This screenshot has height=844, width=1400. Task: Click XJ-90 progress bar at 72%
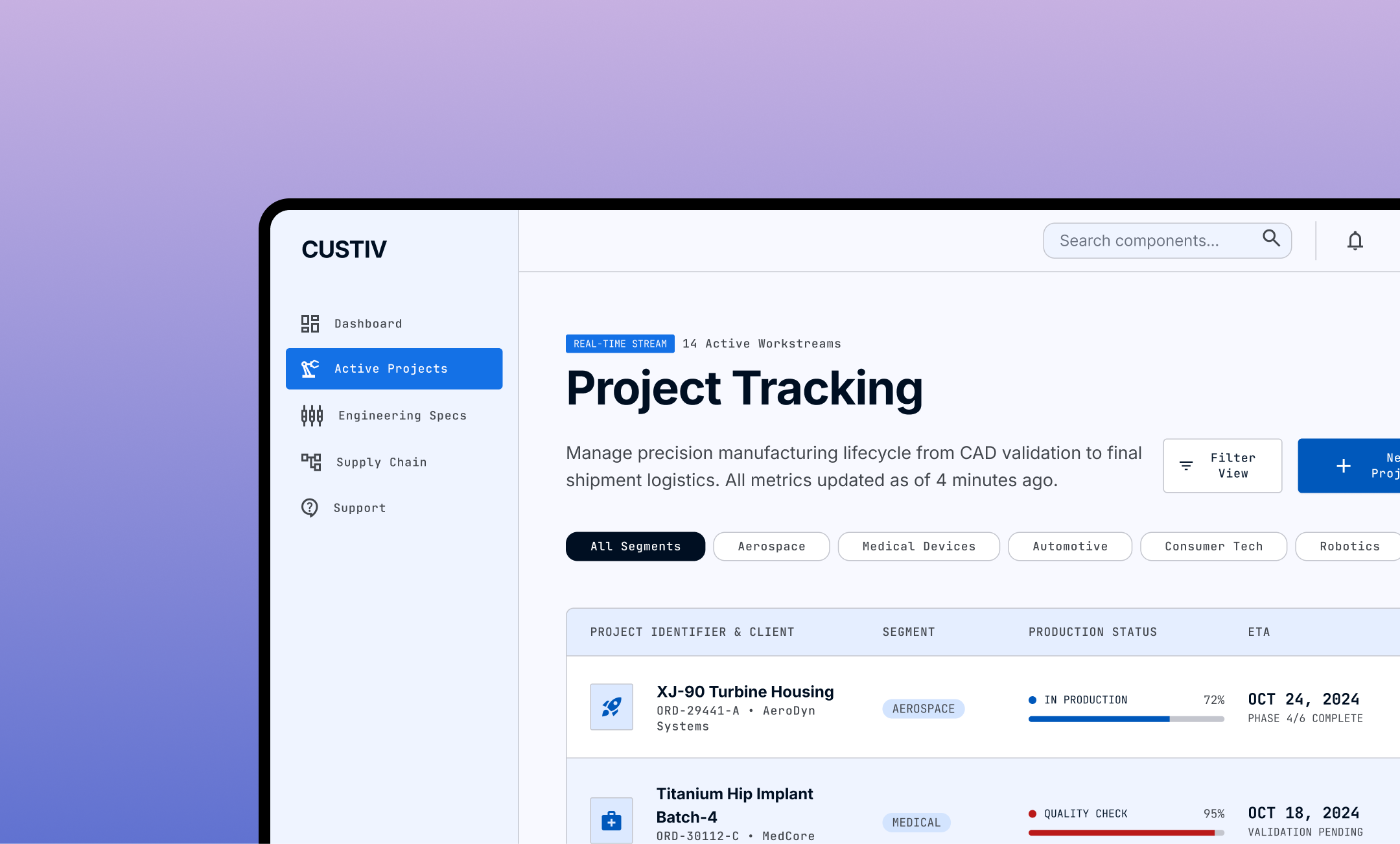pyautogui.click(x=1126, y=719)
